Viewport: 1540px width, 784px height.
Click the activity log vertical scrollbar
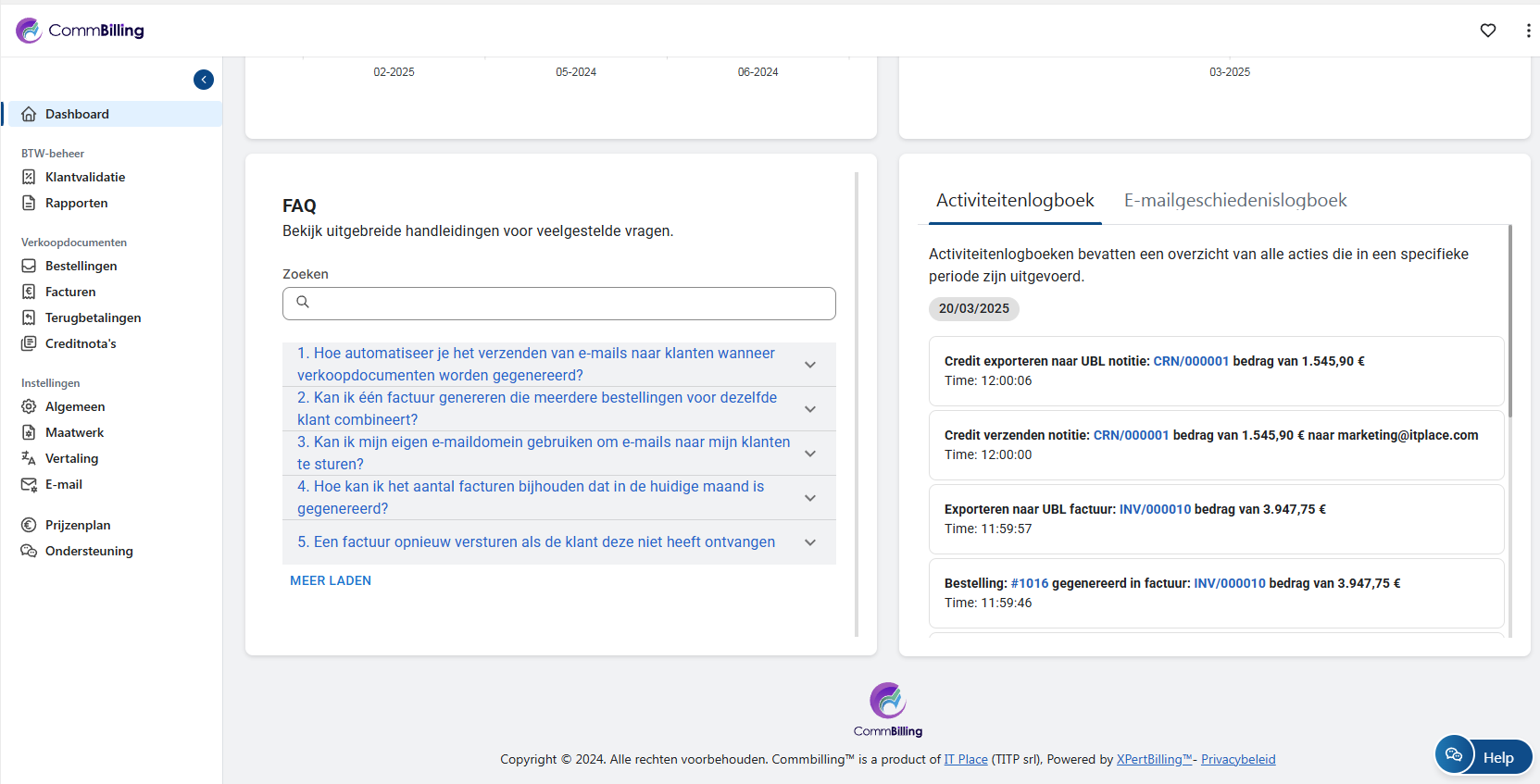click(1509, 324)
